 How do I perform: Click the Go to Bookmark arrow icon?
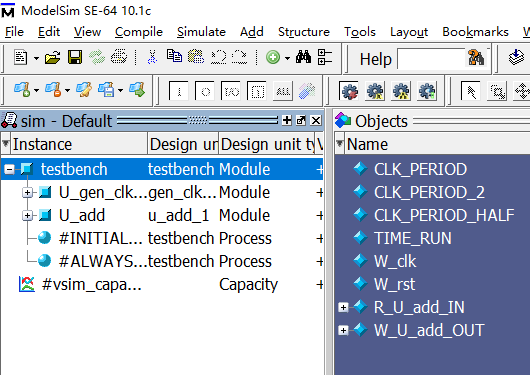click(137, 90)
